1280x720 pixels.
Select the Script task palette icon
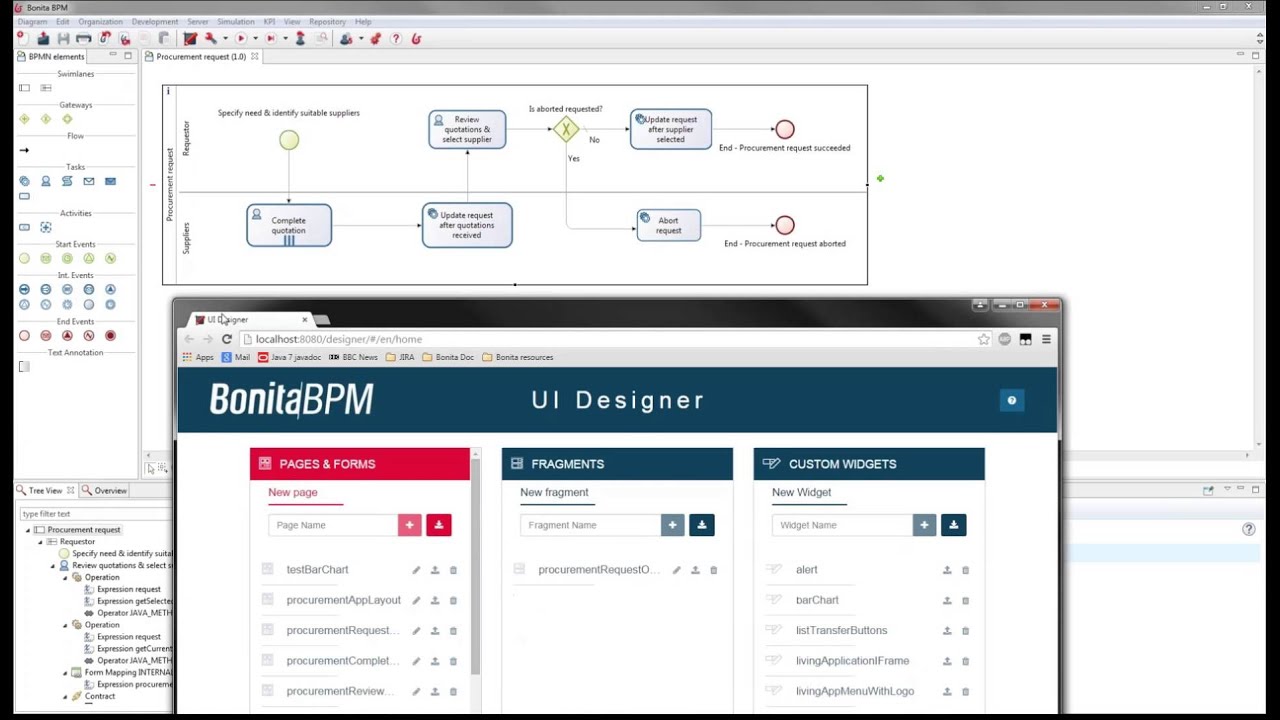click(x=67, y=181)
